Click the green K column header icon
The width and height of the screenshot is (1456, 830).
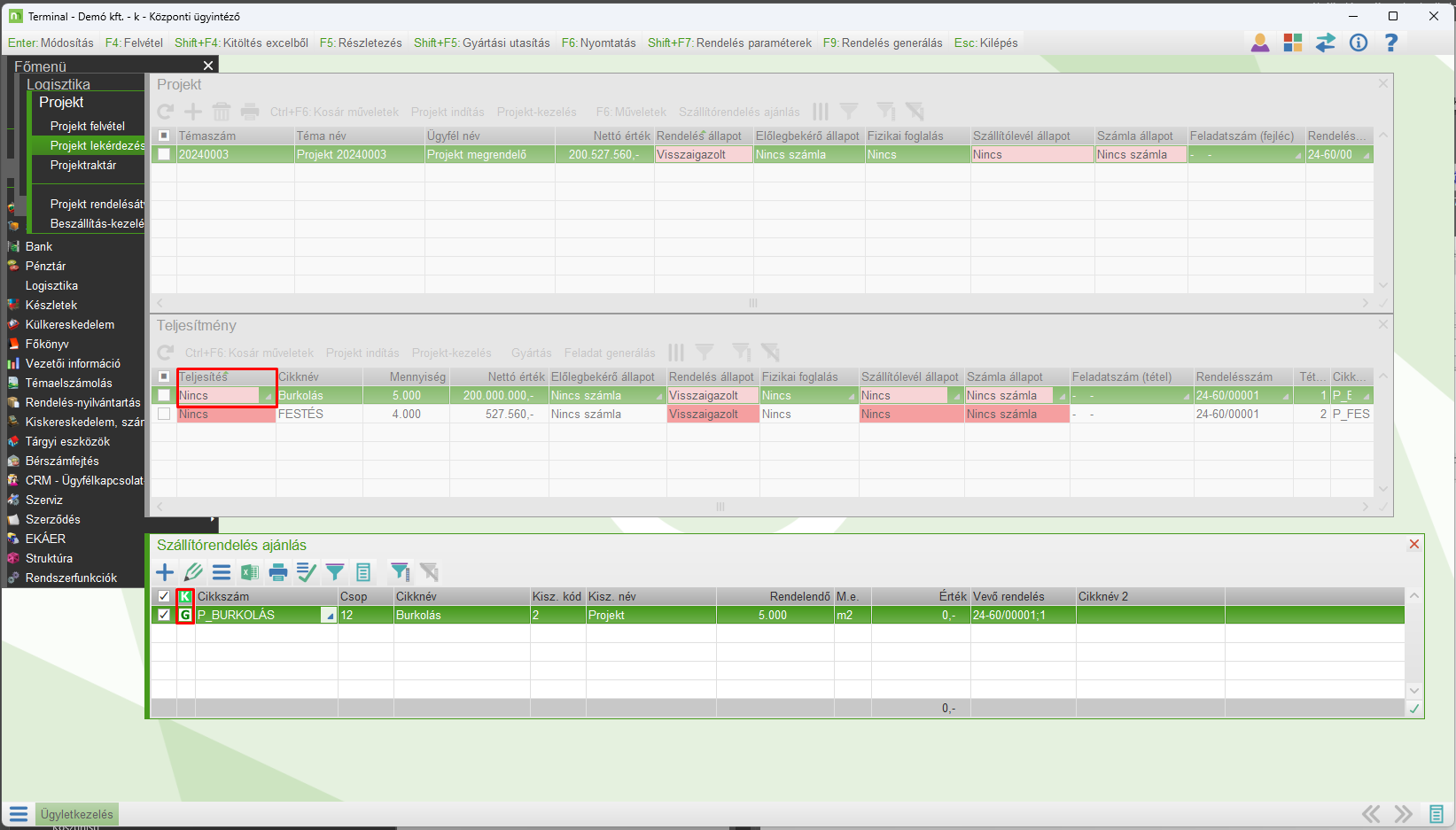click(185, 597)
